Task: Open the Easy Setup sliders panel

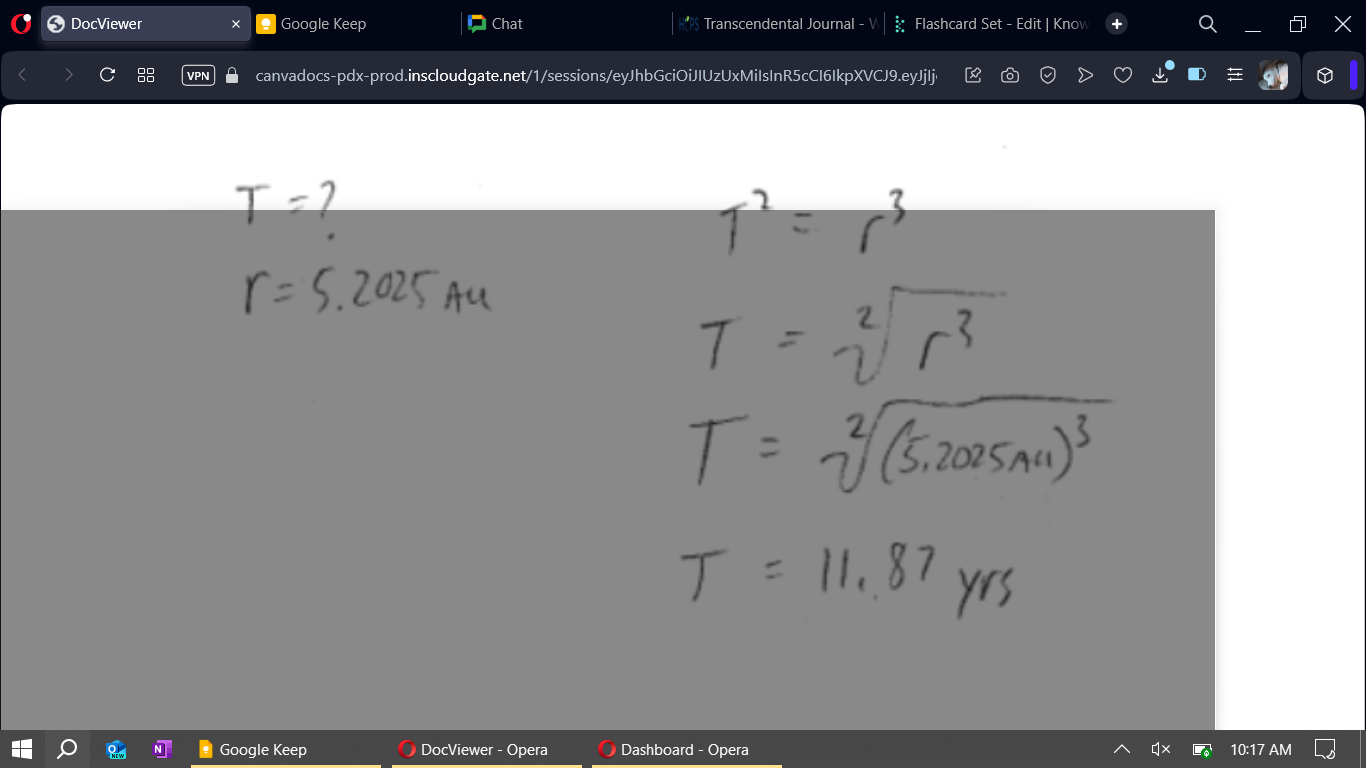Action: point(1235,75)
